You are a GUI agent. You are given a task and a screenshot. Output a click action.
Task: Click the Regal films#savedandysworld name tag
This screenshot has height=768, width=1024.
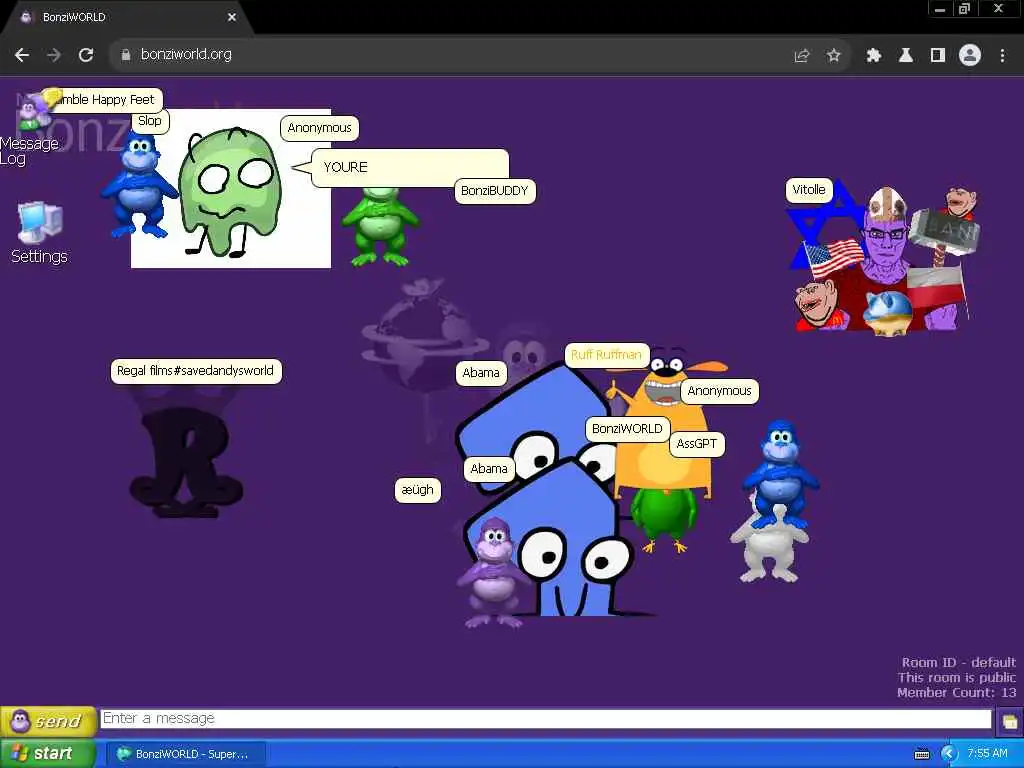click(195, 371)
